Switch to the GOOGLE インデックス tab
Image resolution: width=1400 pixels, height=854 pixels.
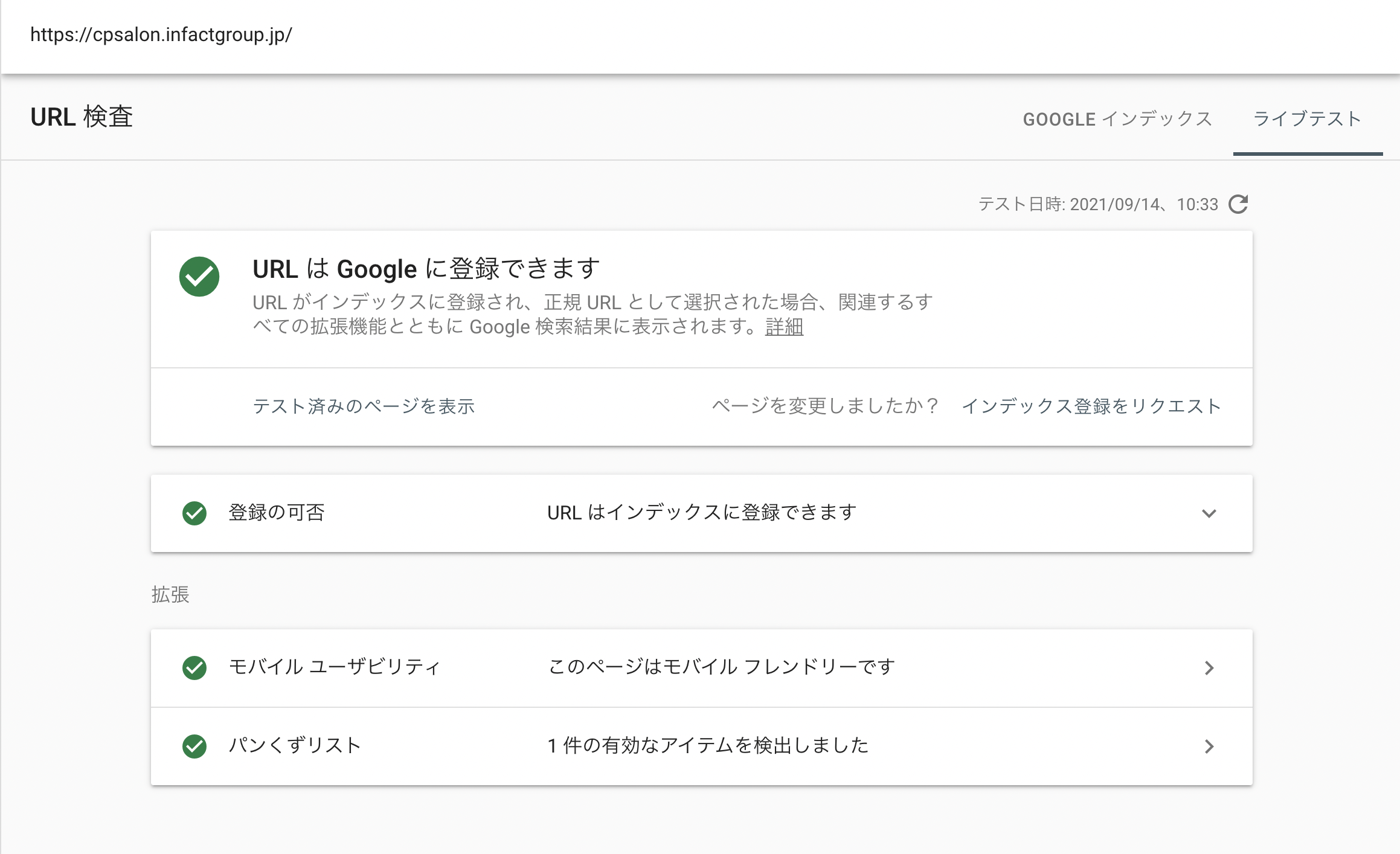click(1117, 119)
